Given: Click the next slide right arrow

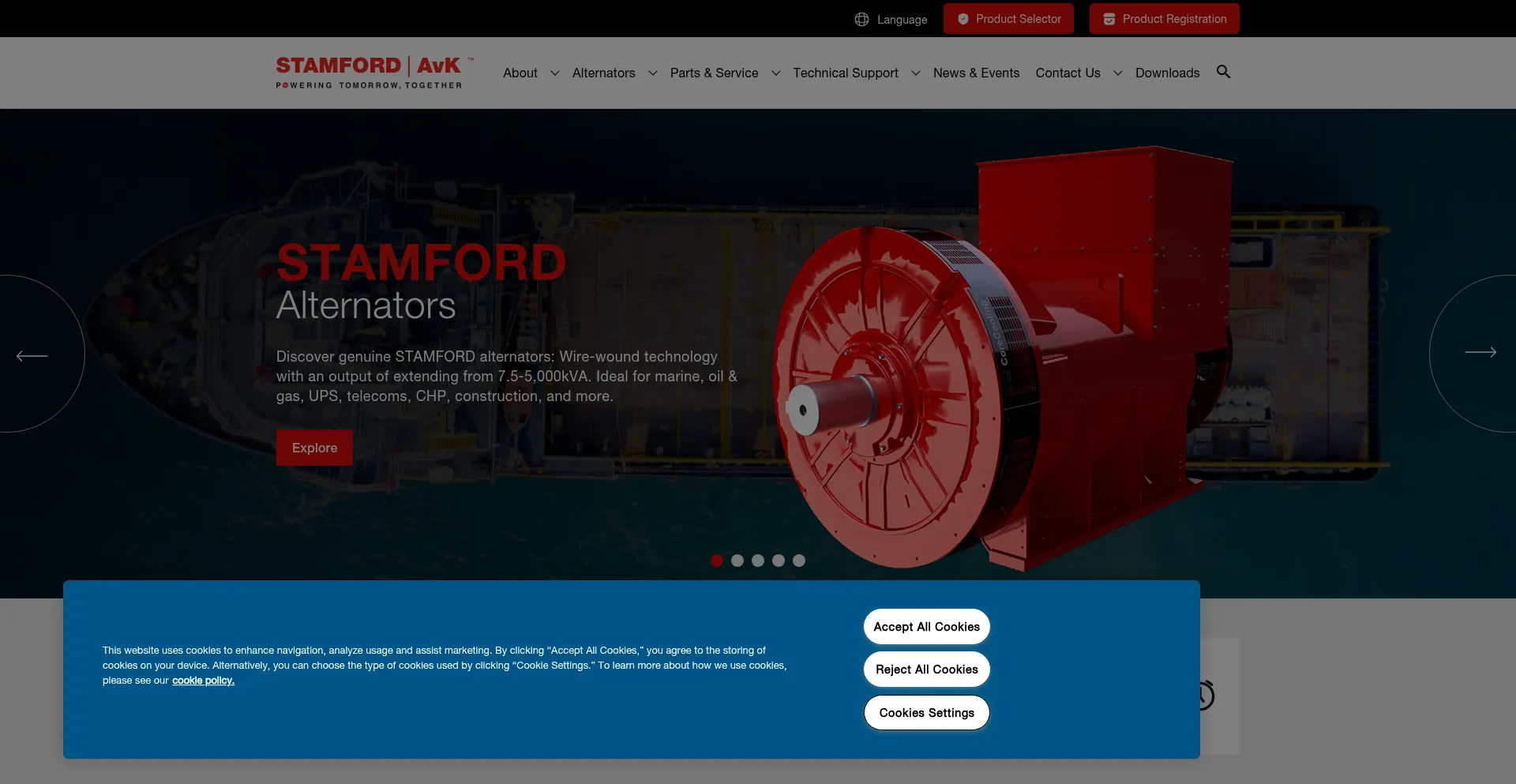Looking at the screenshot, I should click(x=1480, y=352).
